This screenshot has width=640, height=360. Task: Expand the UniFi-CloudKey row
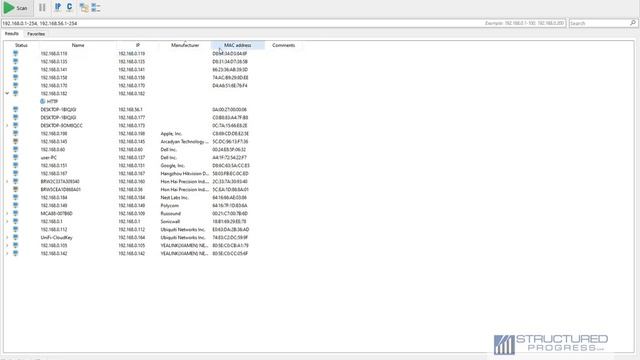coord(7,237)
